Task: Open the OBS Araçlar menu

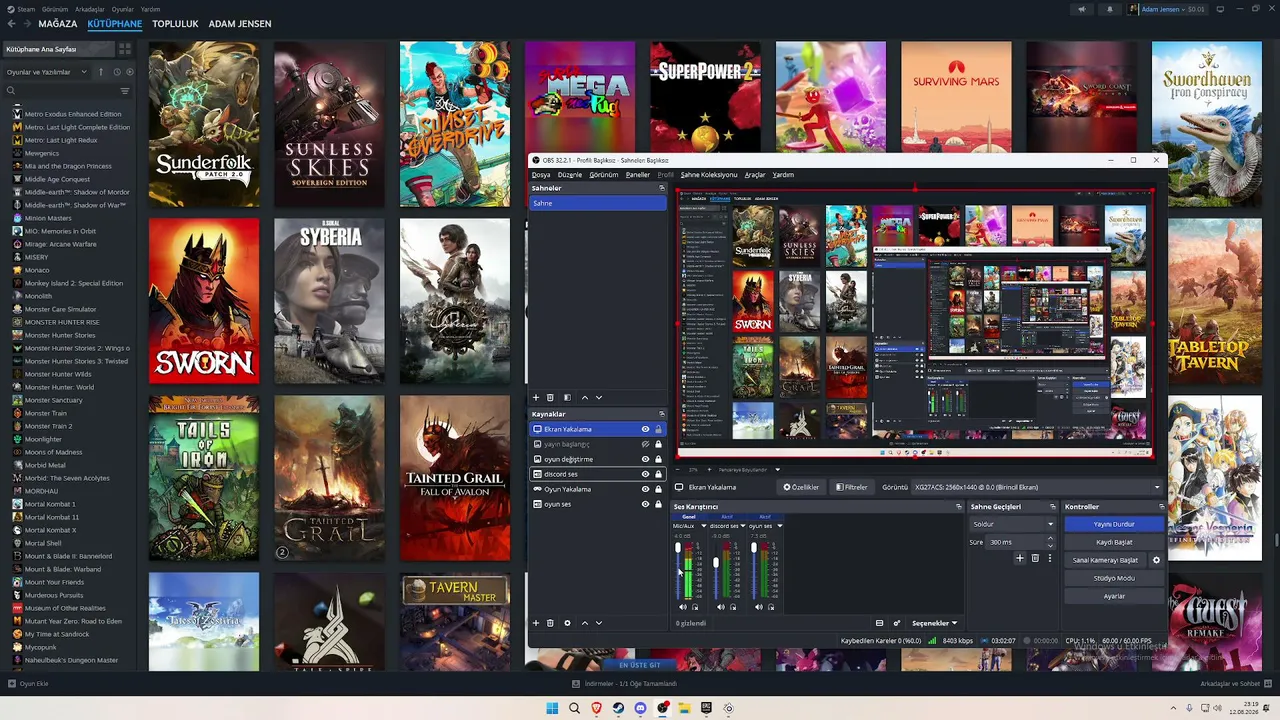Action: click(755, 175)
